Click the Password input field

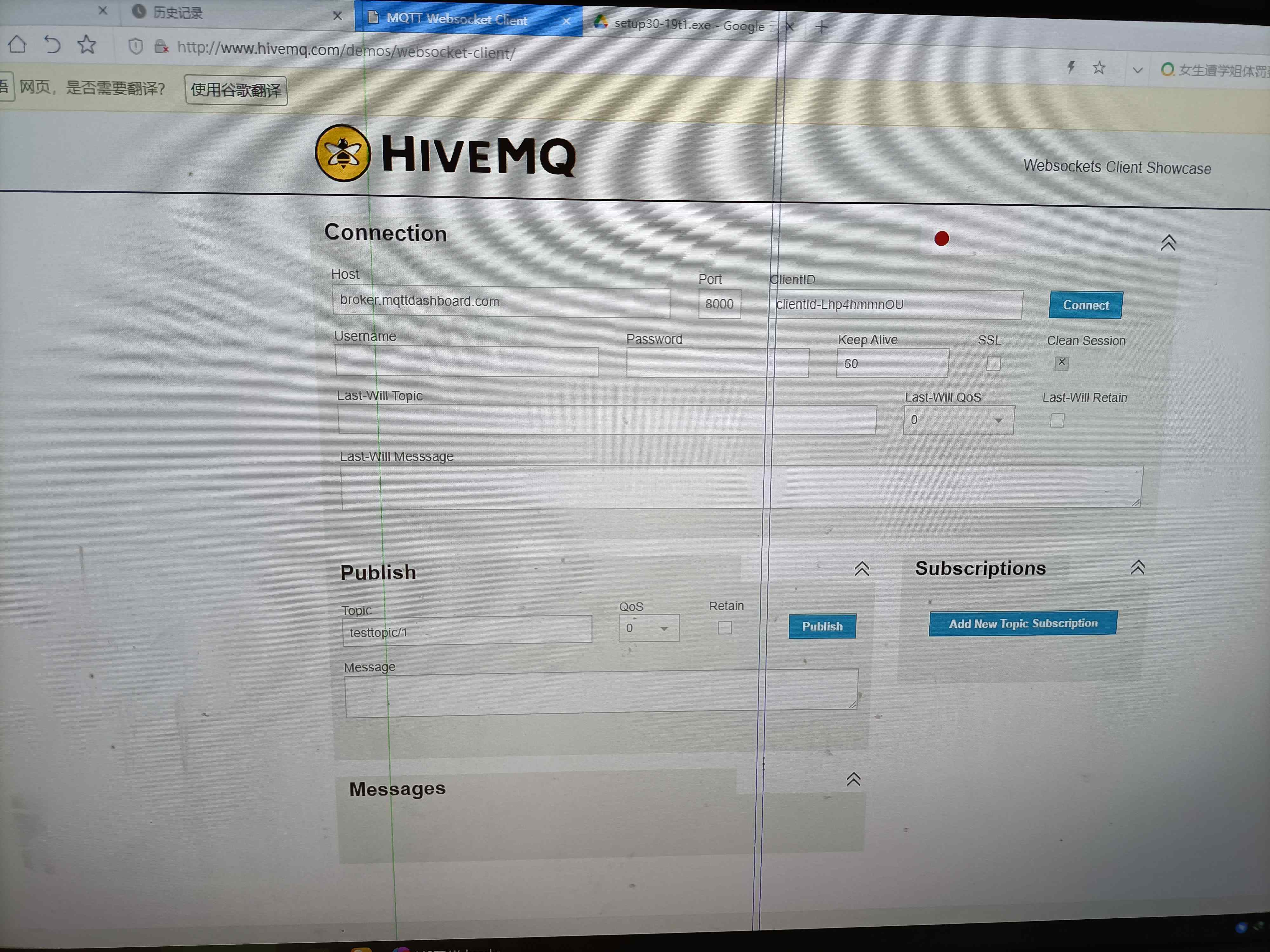[718, 363]
